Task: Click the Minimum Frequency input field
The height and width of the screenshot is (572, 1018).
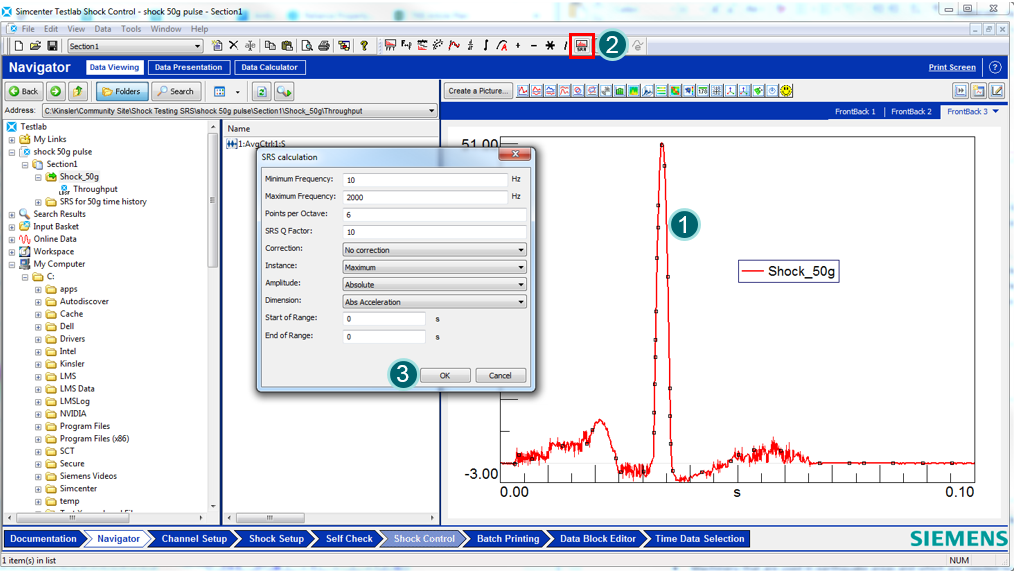Action: (x=424, y=180)
